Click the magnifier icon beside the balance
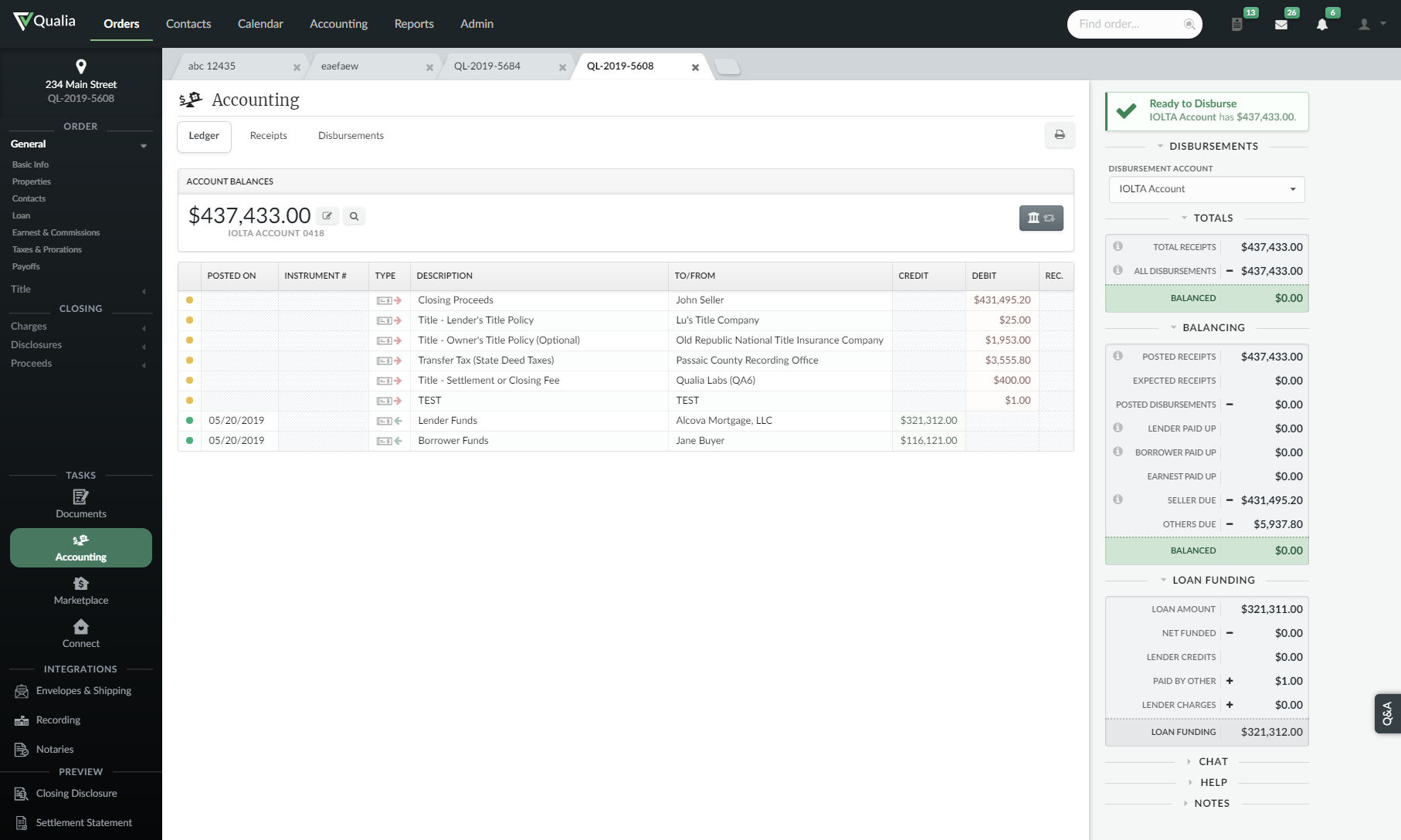The image size is (1401, 840). click(354, 216)
